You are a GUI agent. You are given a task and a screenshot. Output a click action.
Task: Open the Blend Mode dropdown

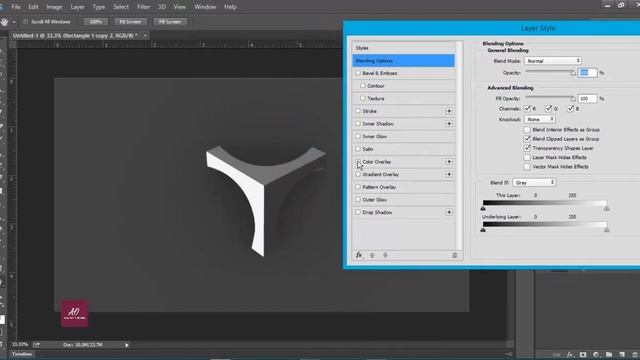coord(553,61)
